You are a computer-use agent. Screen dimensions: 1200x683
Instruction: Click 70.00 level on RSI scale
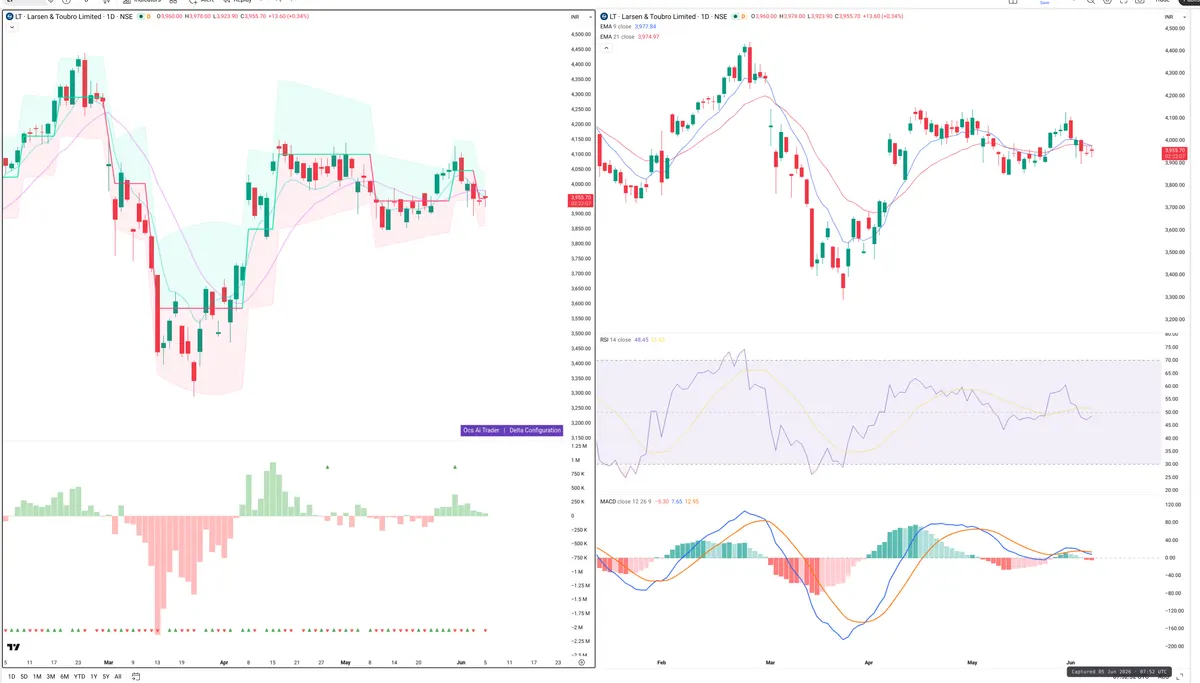tap(1172, 360)
